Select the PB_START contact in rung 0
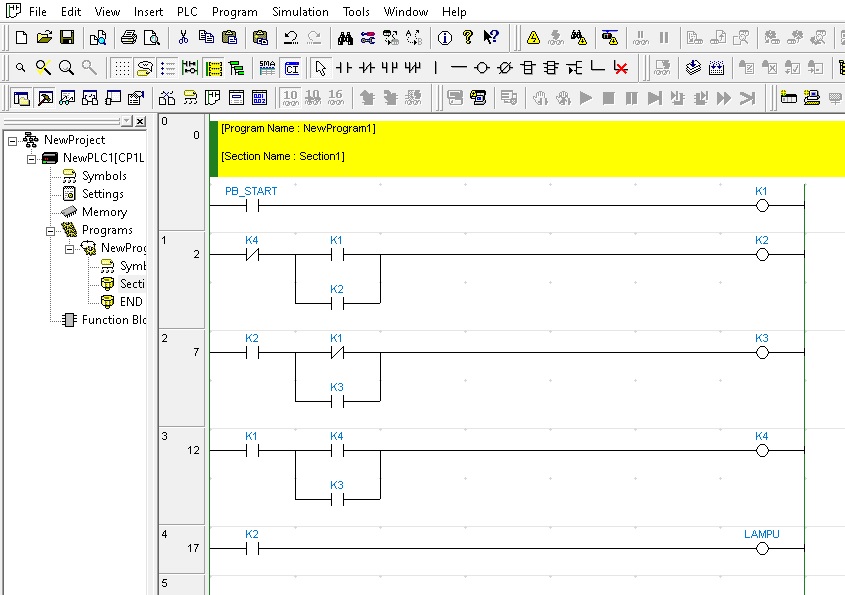The width and height of the screenshot is (845, 595). pyautogui.click(x=252, y=206)
